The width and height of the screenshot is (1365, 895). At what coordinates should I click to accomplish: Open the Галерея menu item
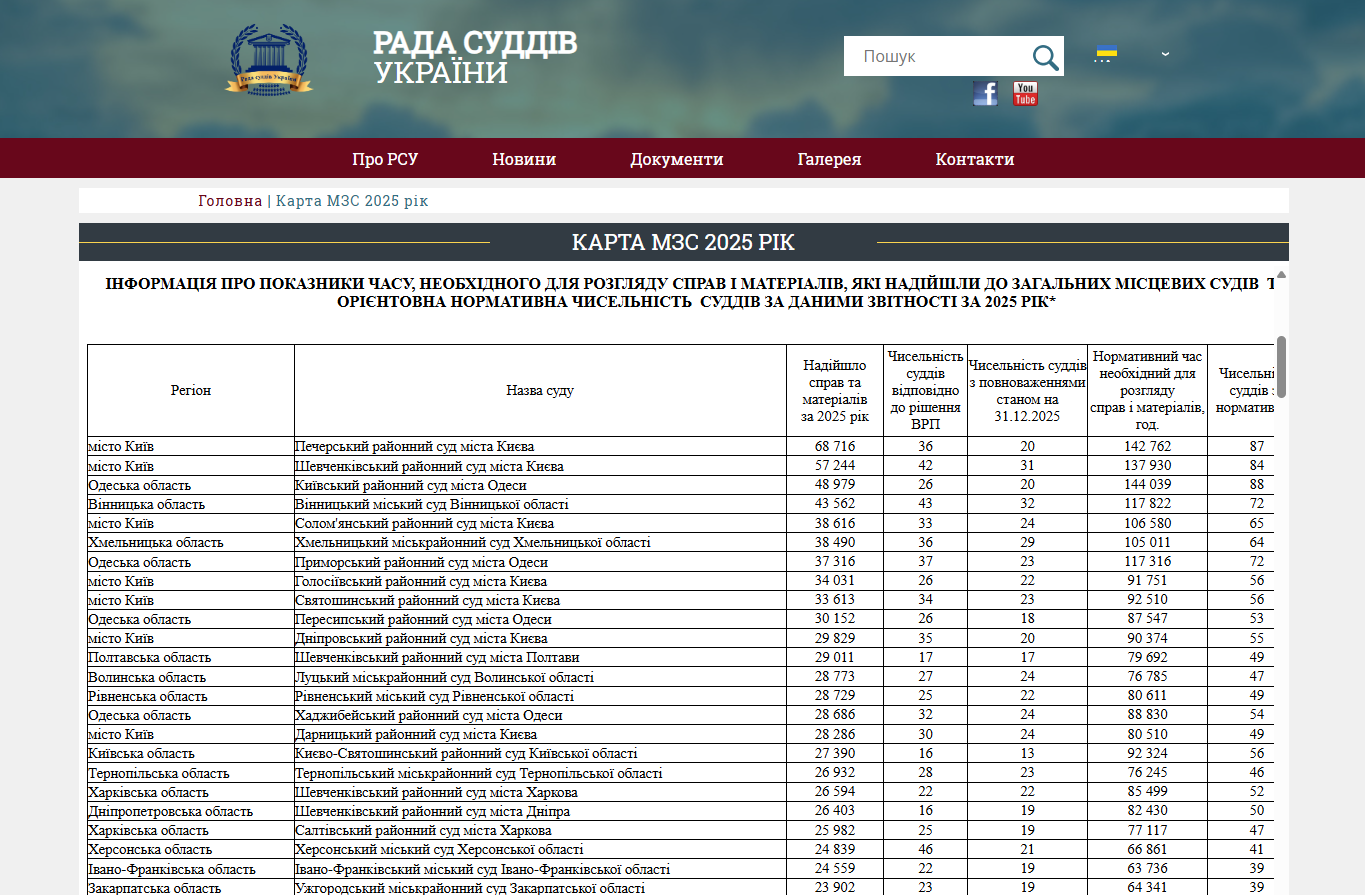tap(829, 159)
